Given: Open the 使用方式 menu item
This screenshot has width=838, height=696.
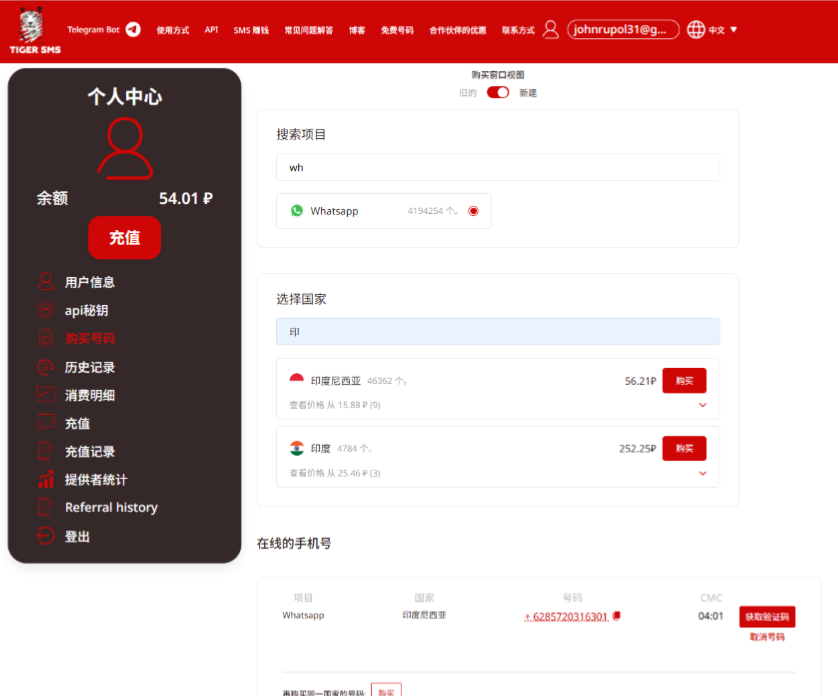Looking at the screenshot, I should 173,30.
